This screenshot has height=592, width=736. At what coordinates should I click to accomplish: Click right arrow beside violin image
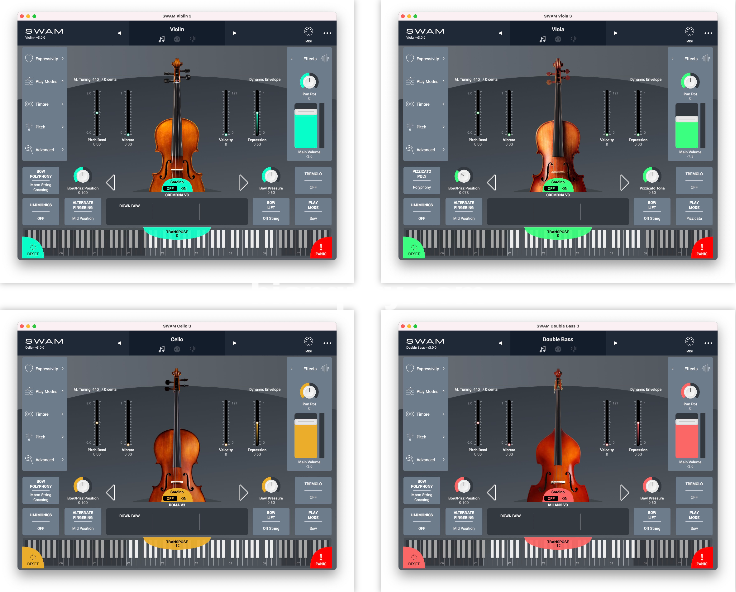[243, 183]
